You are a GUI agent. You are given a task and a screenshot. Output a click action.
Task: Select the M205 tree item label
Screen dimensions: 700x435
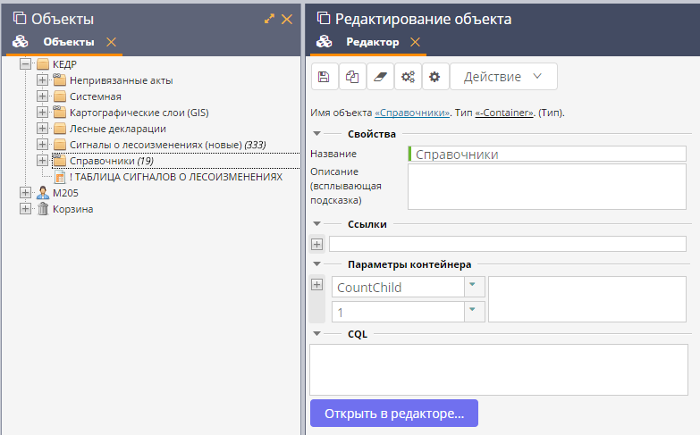point(66,193)
